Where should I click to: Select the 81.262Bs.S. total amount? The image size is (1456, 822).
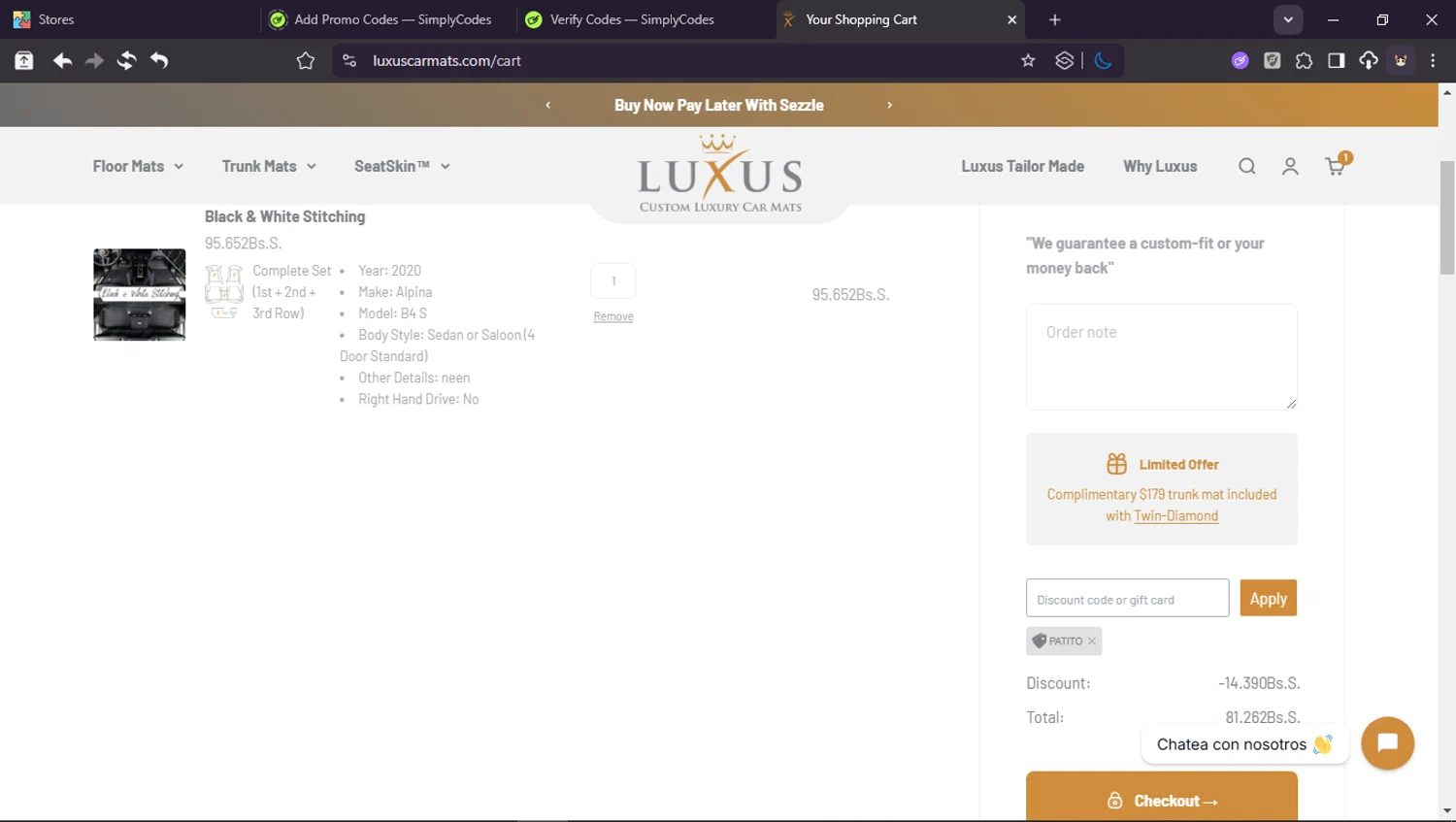click(1262, 717)
